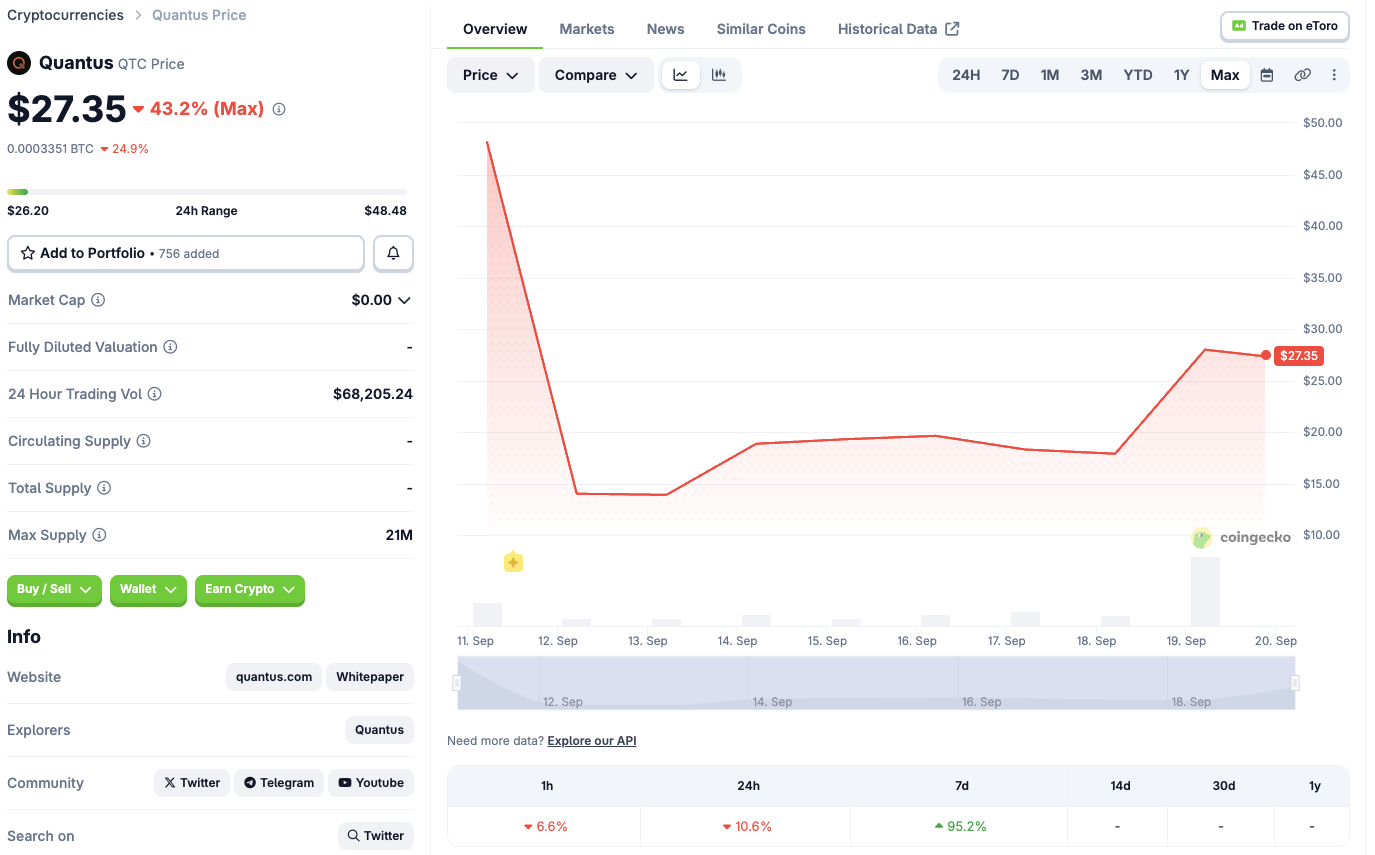Switch to the Markets tab
Screen dimensions: 1375x855
click(587, 29)
